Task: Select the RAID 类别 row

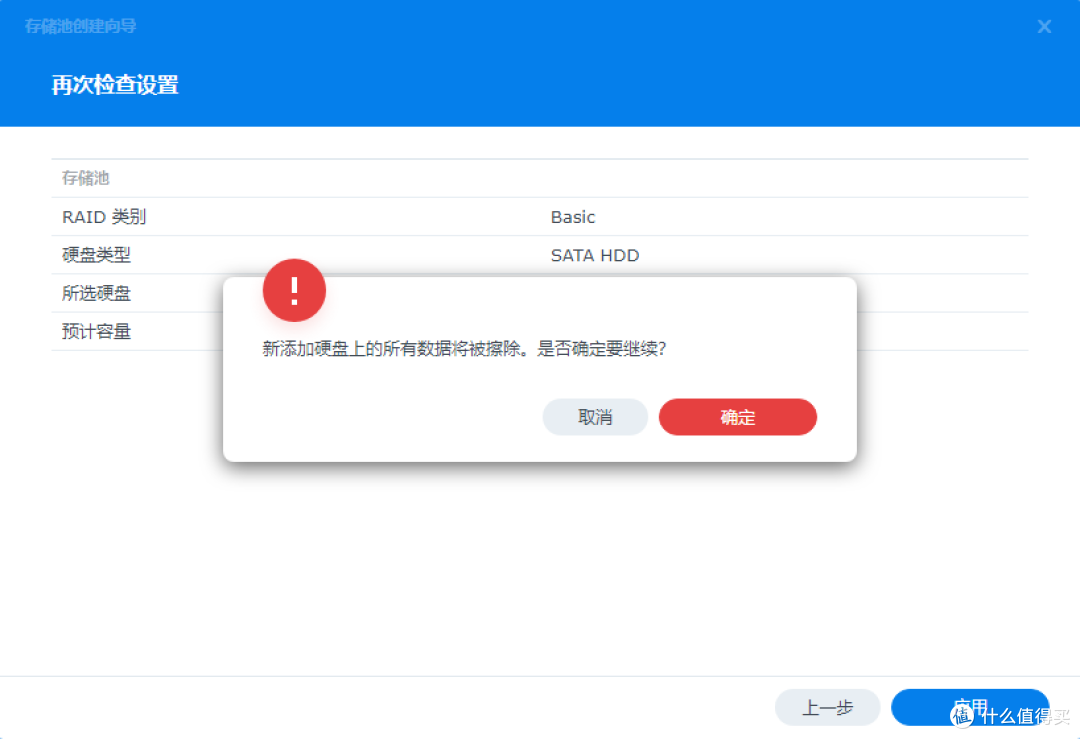Action: pos(104,217)
